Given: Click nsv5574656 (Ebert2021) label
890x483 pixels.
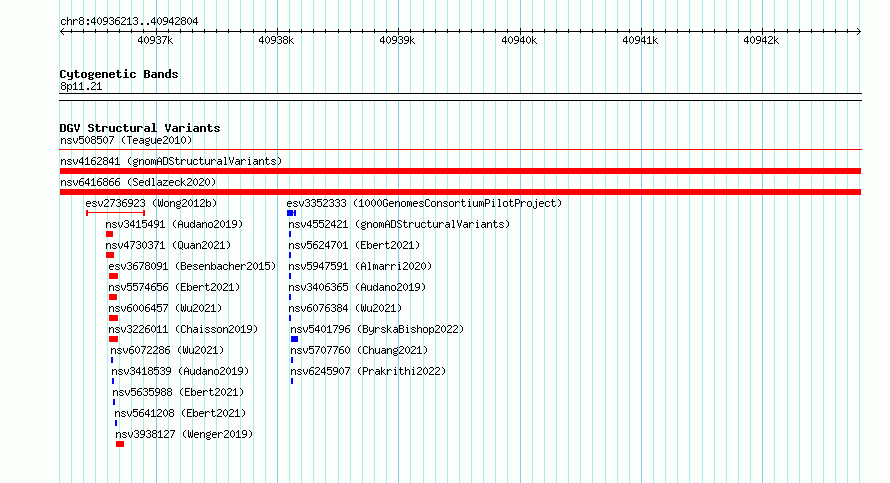Looking at the screenshot, I should coord(174,287).
